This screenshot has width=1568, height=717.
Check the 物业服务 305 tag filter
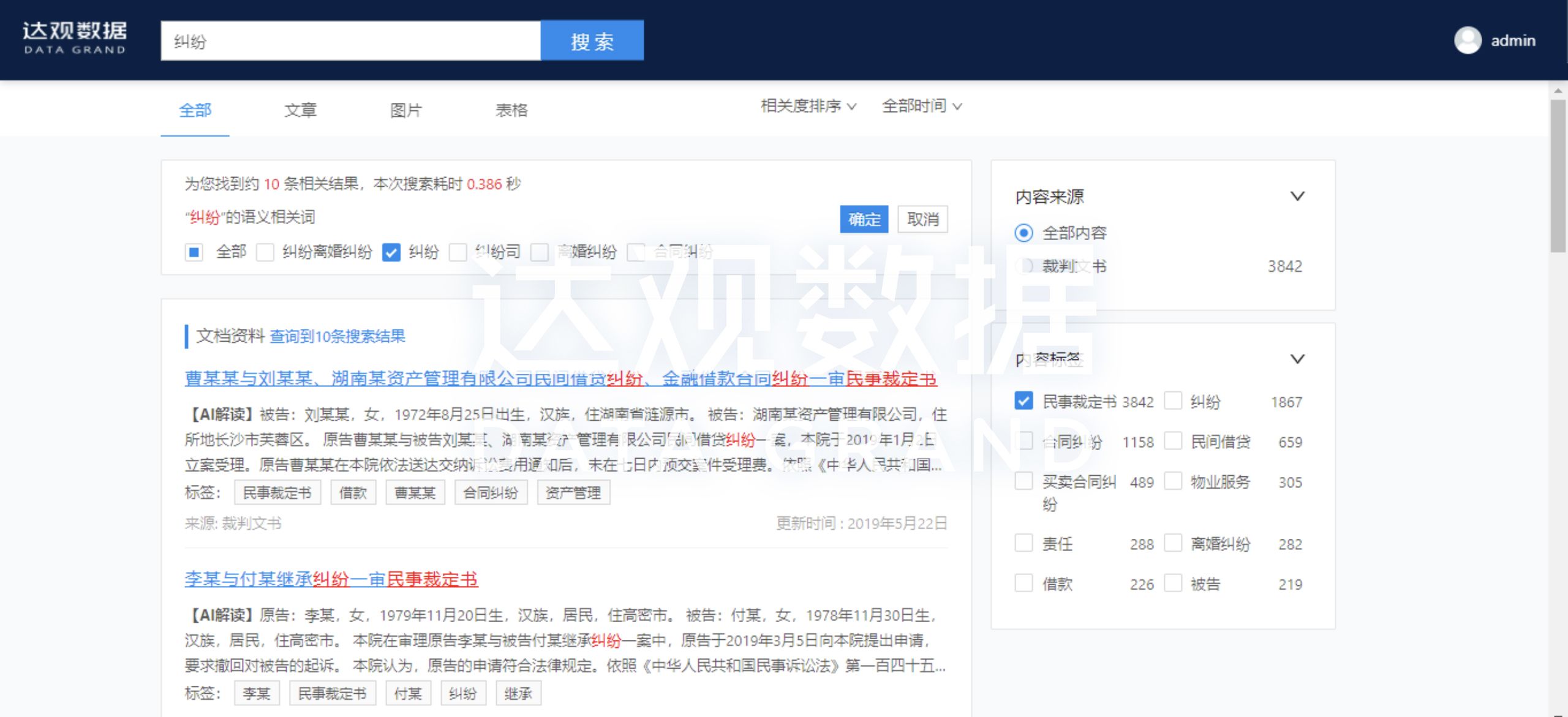1173,481
